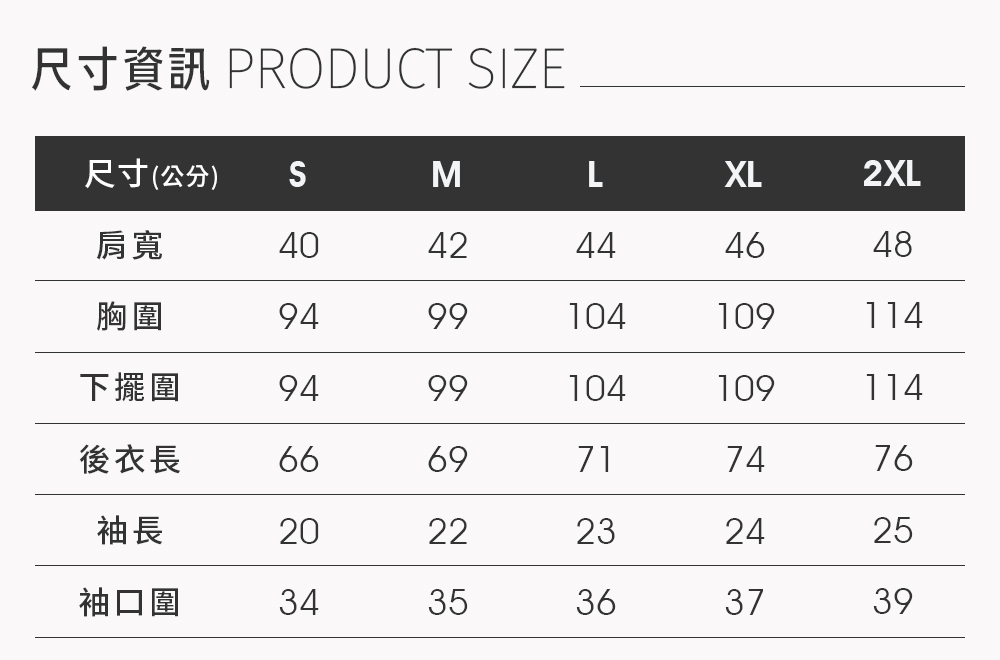The height and width of the screenshot is (660, 1000).
Task: Select the XL size column header
Action: click(744, 174)
